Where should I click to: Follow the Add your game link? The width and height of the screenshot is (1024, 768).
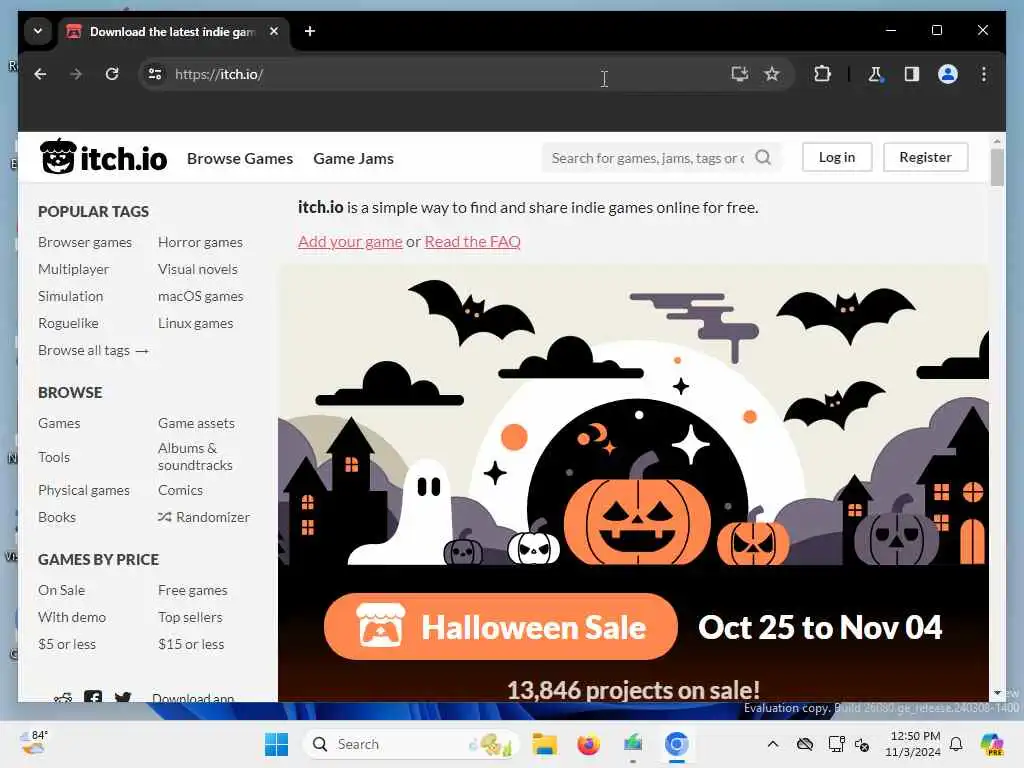click(350, 242)
